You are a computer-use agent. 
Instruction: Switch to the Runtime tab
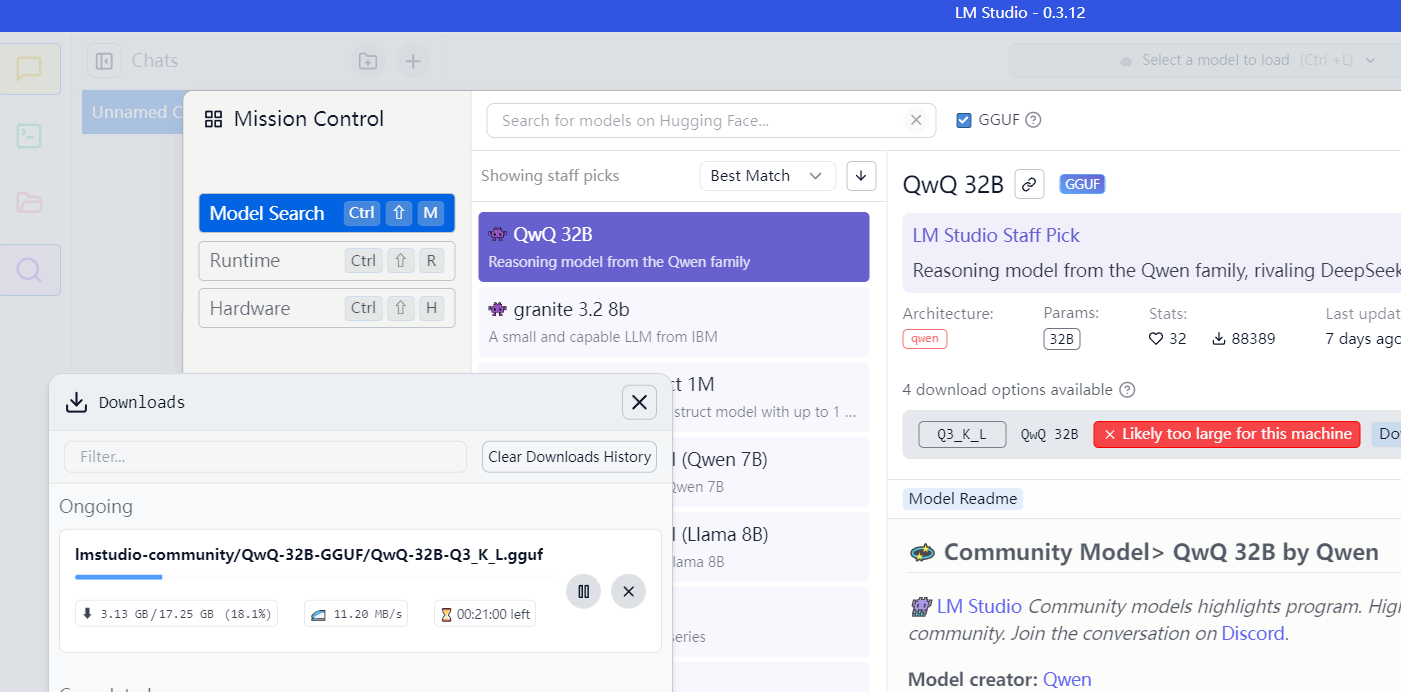(x=327, y=261)
